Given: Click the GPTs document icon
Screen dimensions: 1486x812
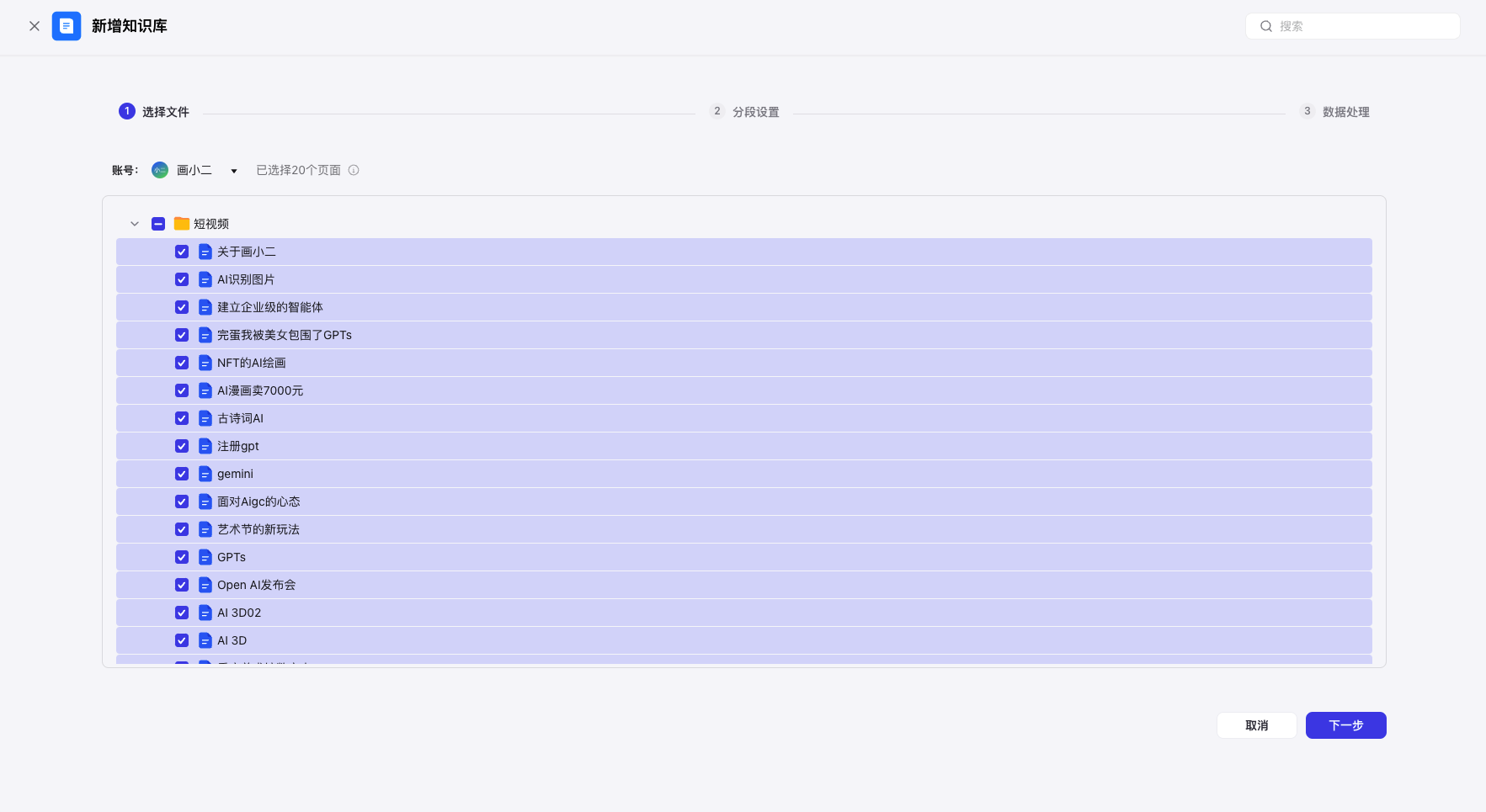Looking at the screenshot, I should [x=205, y=557].
